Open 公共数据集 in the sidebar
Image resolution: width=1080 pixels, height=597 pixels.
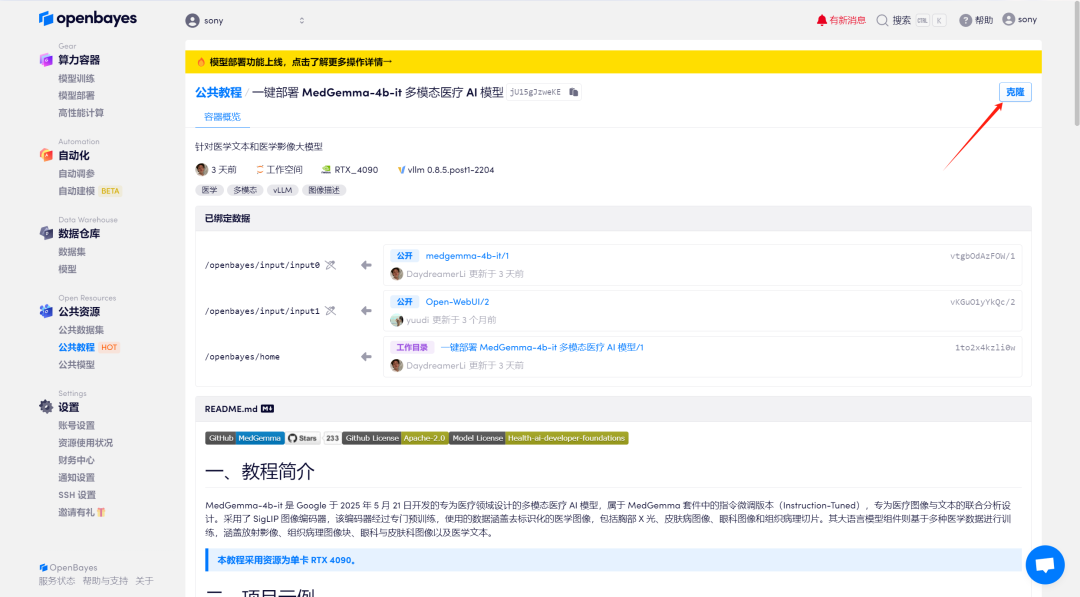[81, 330]
